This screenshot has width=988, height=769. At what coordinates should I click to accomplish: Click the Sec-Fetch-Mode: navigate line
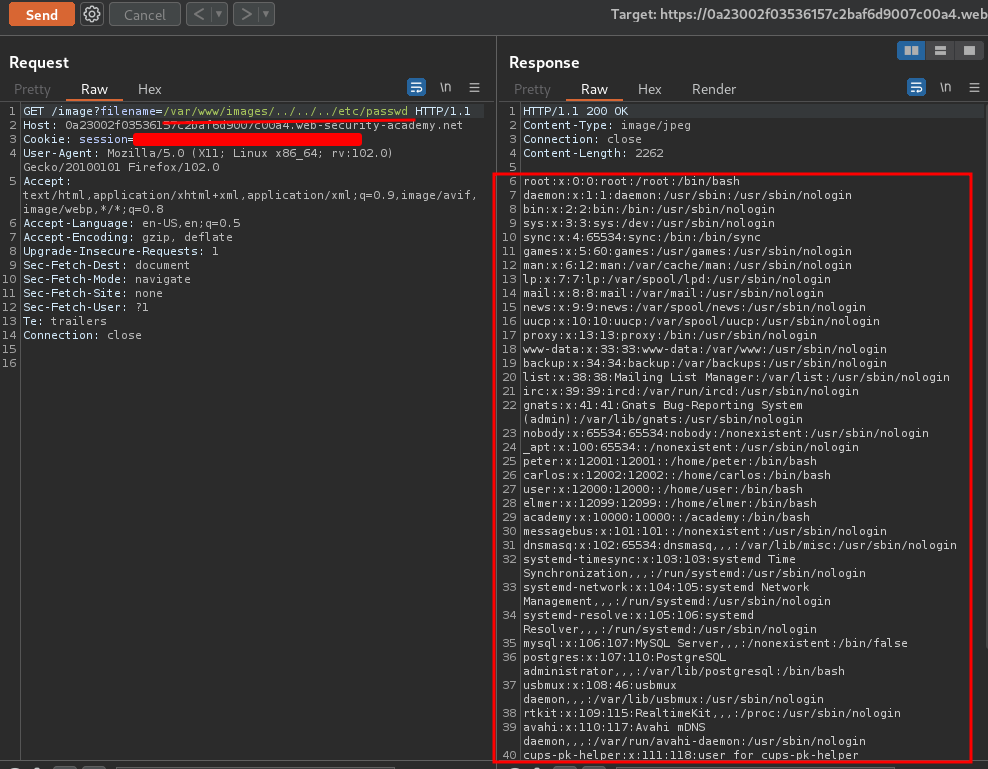click(x=106, y=279)
